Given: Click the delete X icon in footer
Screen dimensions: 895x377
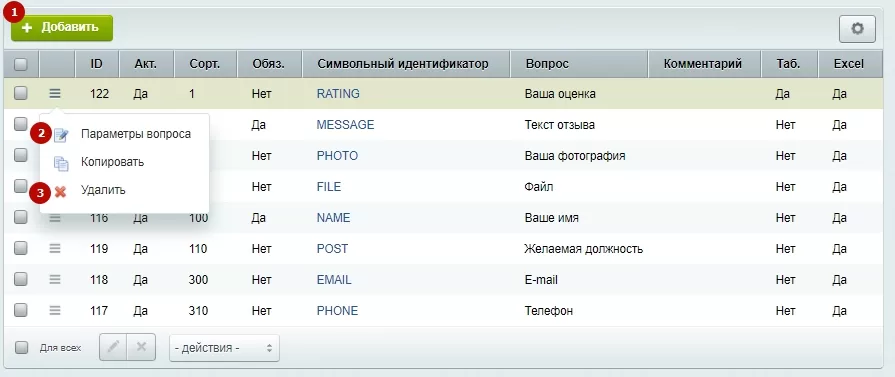Looking at the screenshot, I should tap(142, 347).
